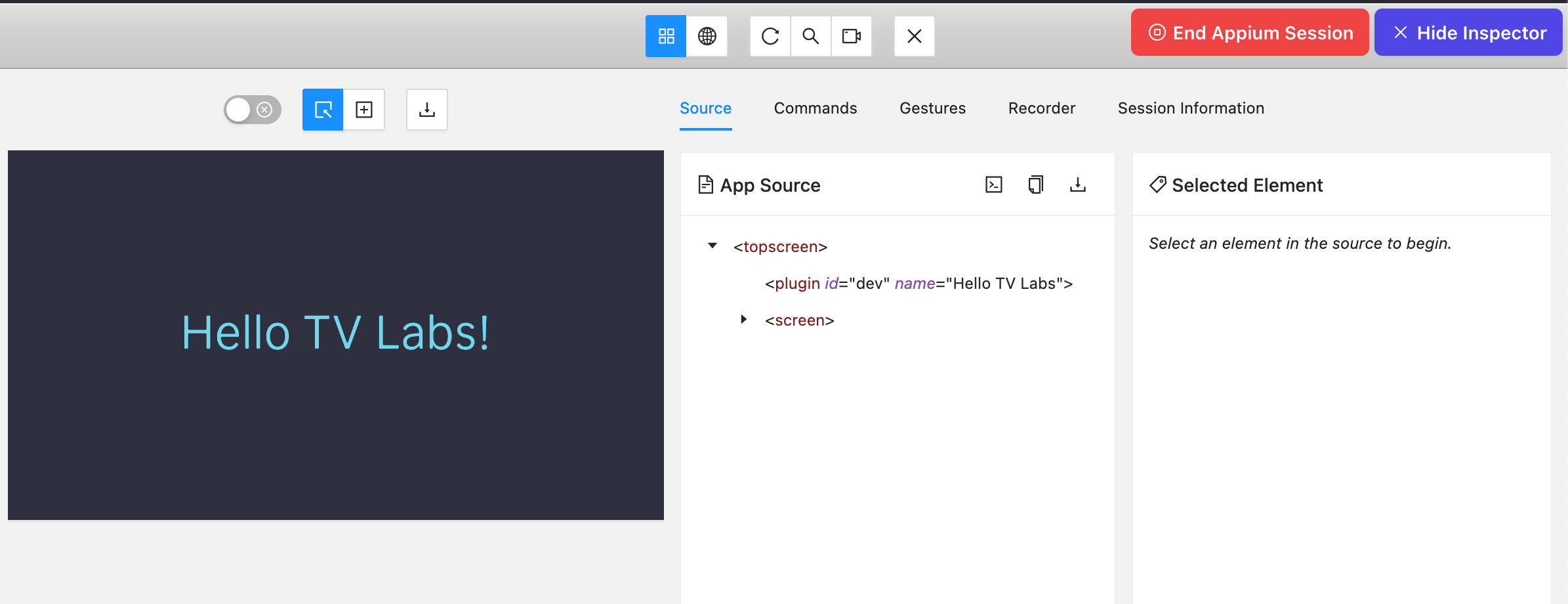Screen dimensions: 1568x604
Task: Collapse the topscreen tree node
Action: [712, 246]
